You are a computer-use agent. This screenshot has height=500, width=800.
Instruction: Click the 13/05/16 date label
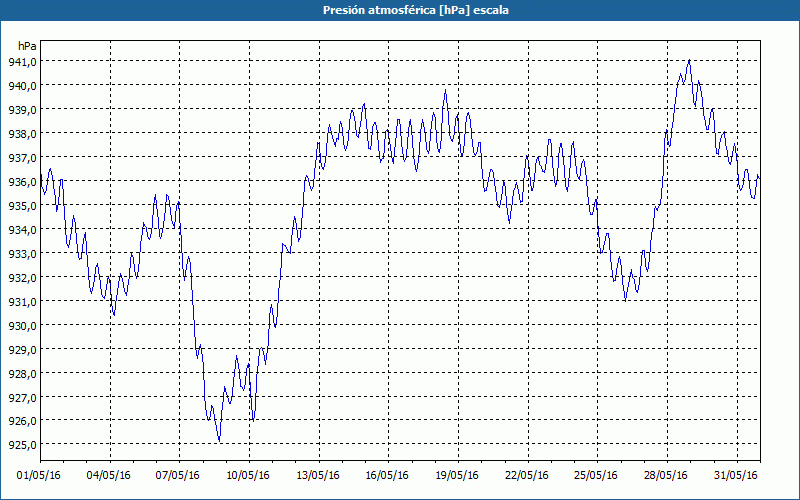tap(318, 476)
